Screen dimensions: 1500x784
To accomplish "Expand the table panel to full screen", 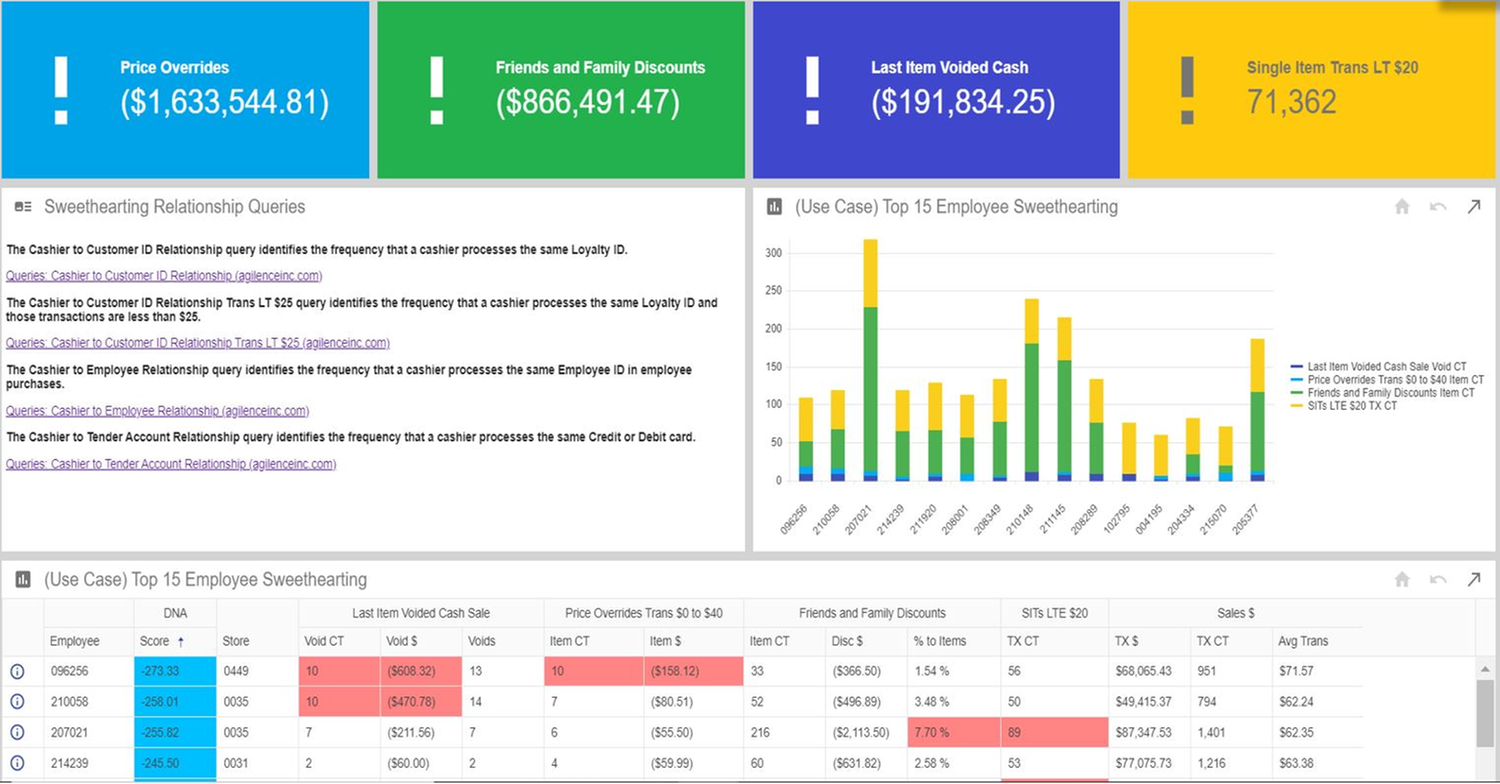I will pyautogui.click(x=1474, y=579).
